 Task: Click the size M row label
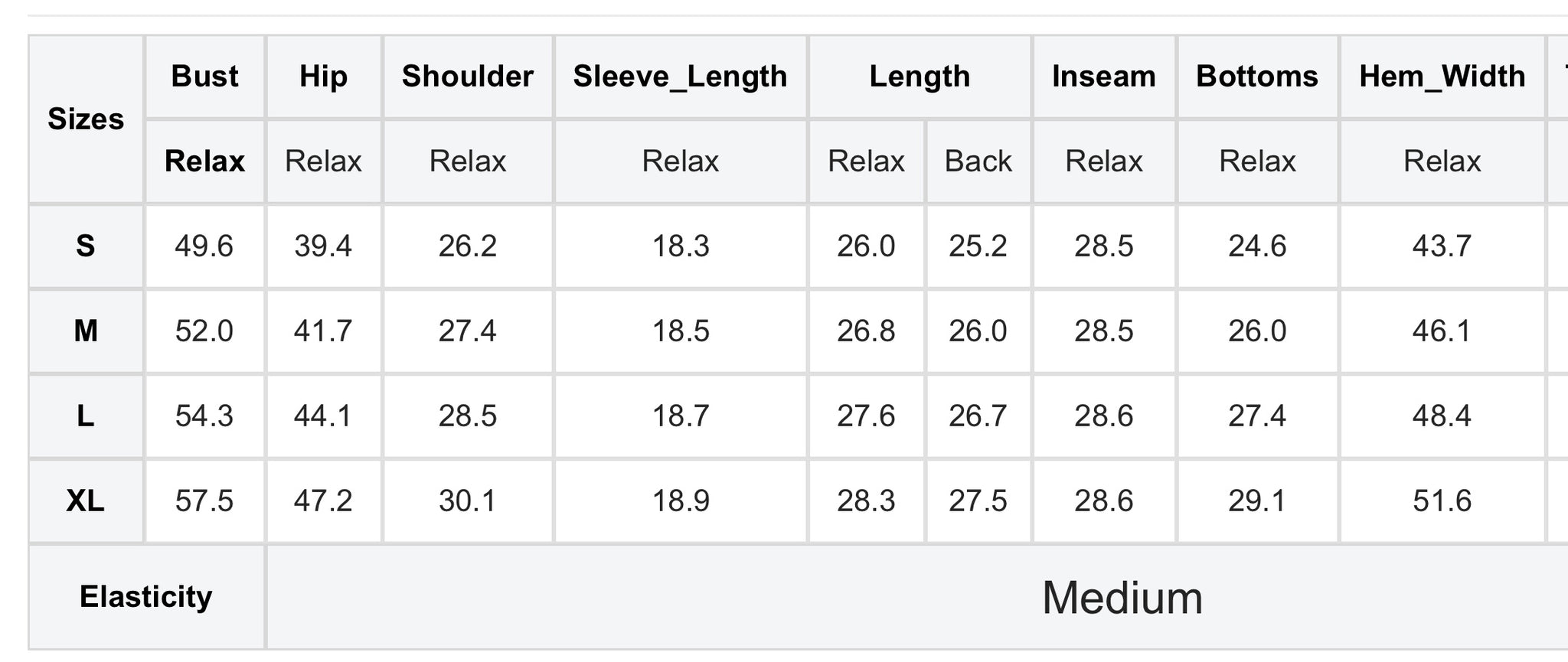(86, 331)
